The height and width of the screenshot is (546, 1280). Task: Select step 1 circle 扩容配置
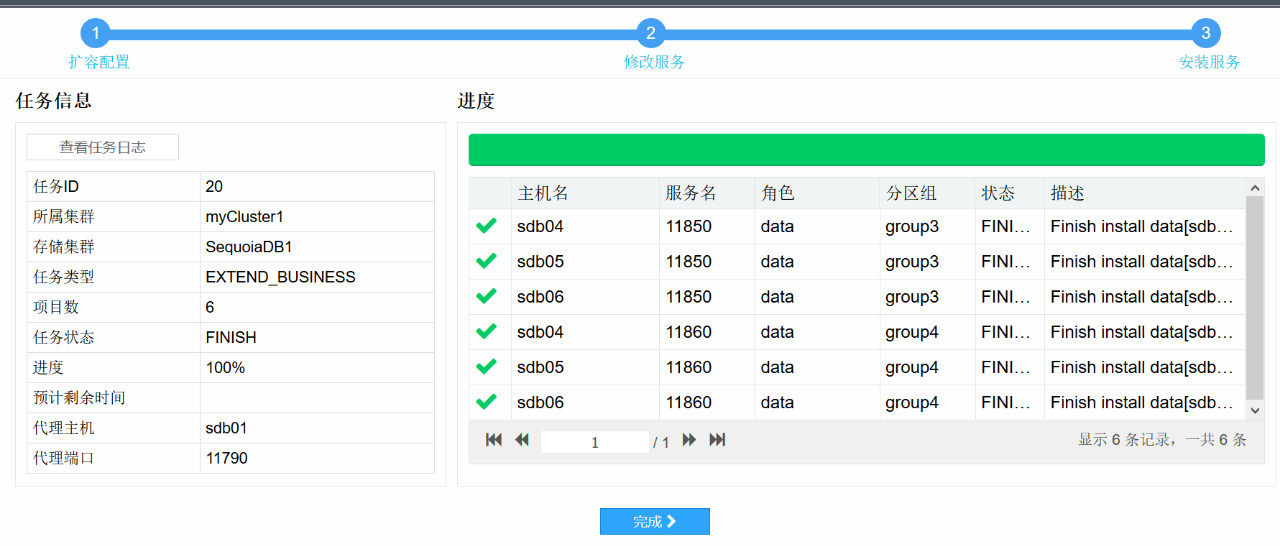(x=95, y=33)
